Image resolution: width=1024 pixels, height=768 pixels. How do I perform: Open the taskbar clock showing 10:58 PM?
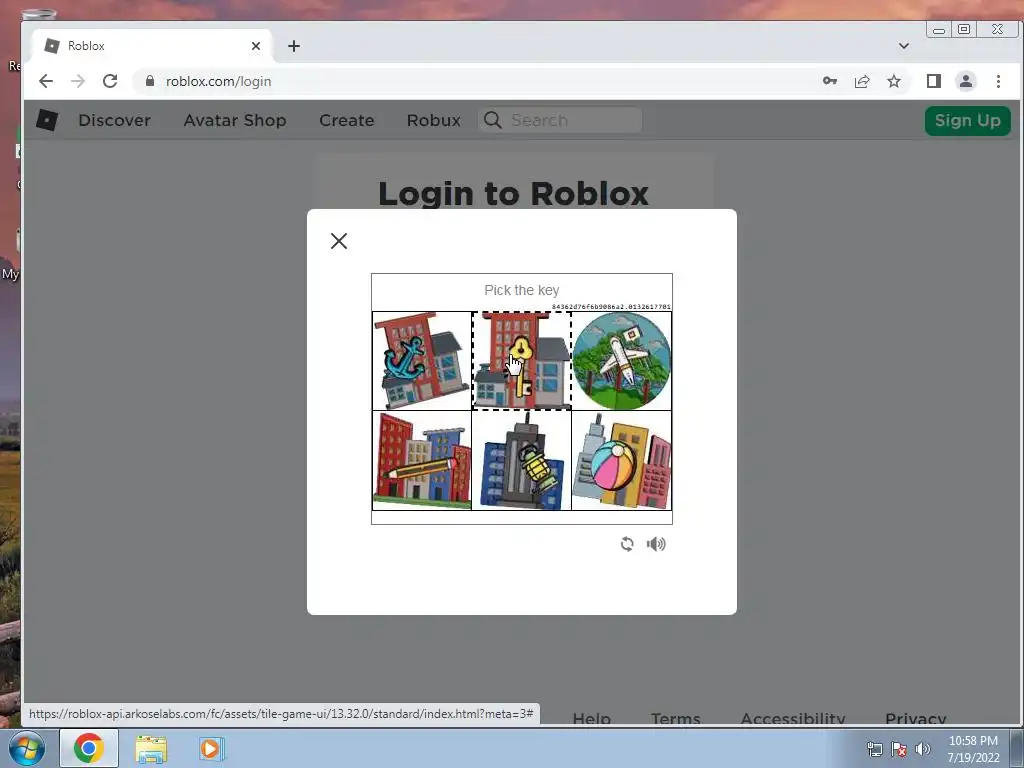click(x=973, y=749)
